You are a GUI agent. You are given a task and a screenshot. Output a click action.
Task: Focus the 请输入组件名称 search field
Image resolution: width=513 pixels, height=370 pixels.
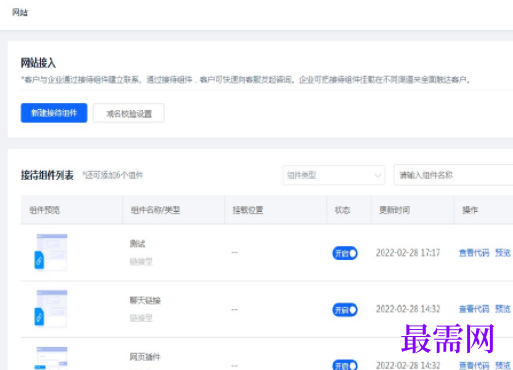(453, 175)
